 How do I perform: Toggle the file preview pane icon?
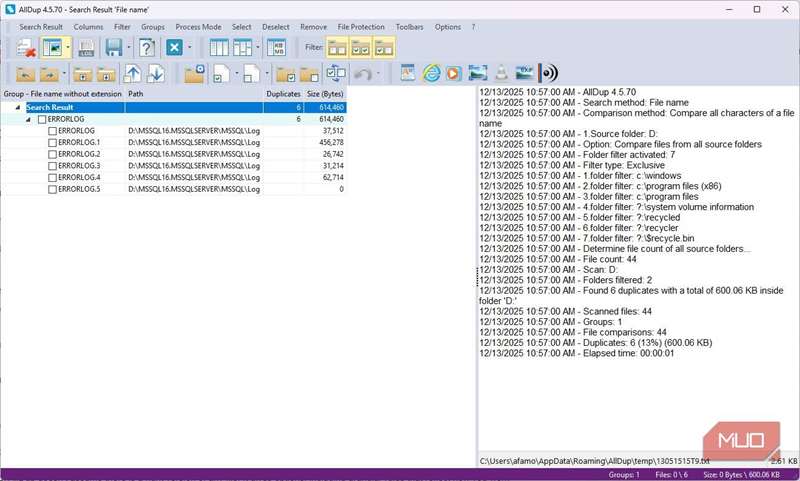52,48
